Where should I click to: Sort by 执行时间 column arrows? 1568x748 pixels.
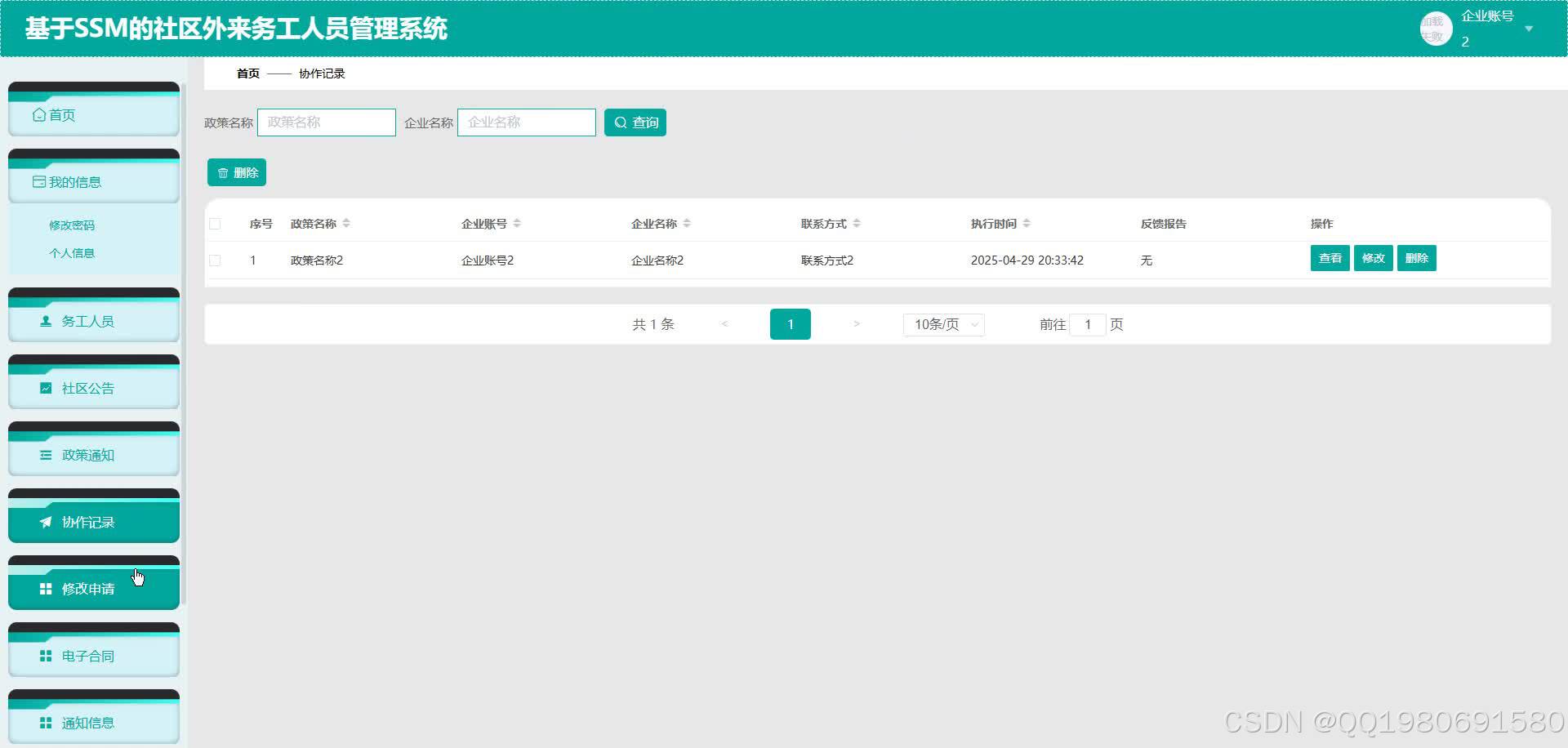pos(1027,223)
